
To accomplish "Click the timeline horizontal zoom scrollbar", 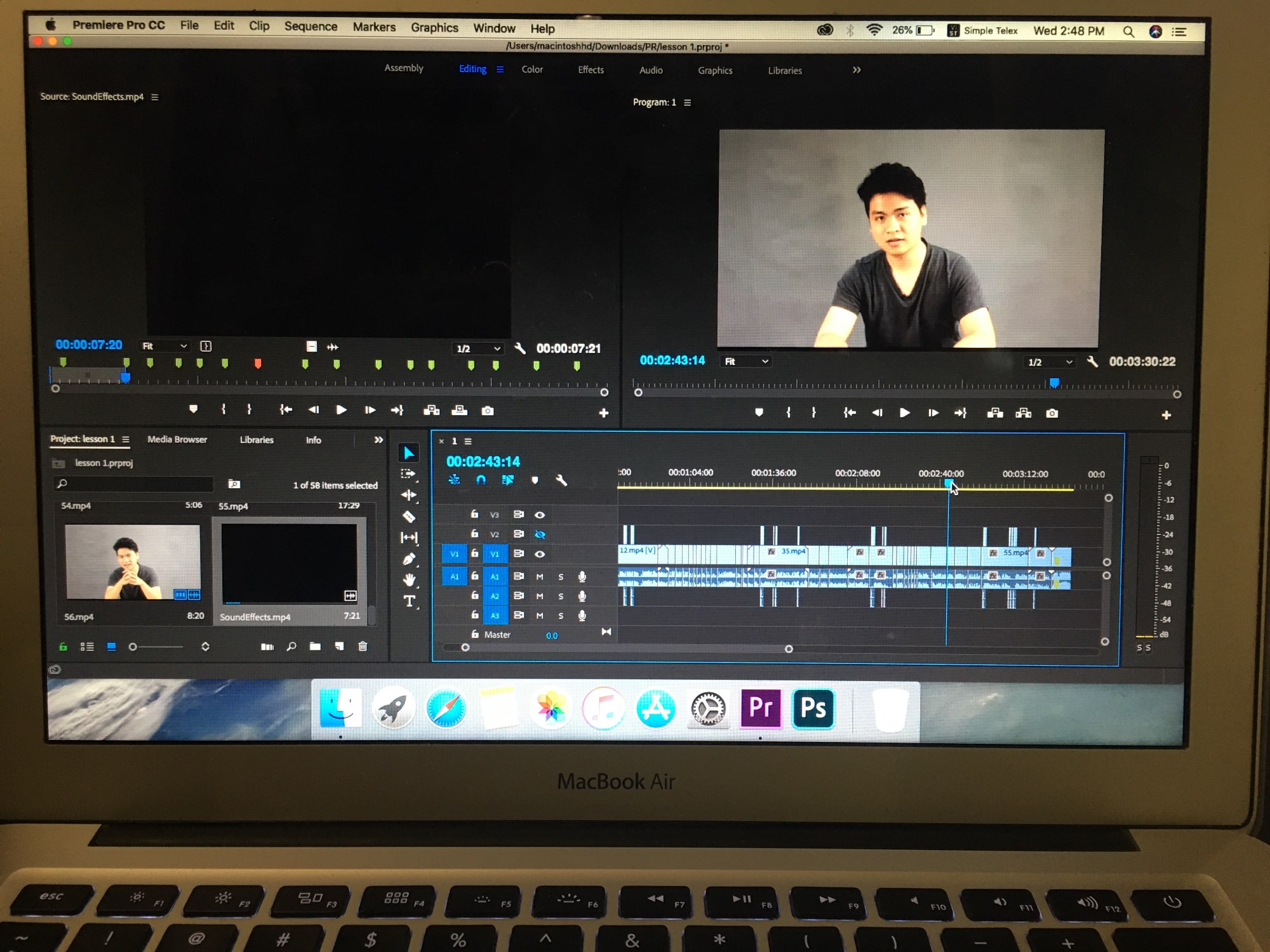I will tap(627, 648).
